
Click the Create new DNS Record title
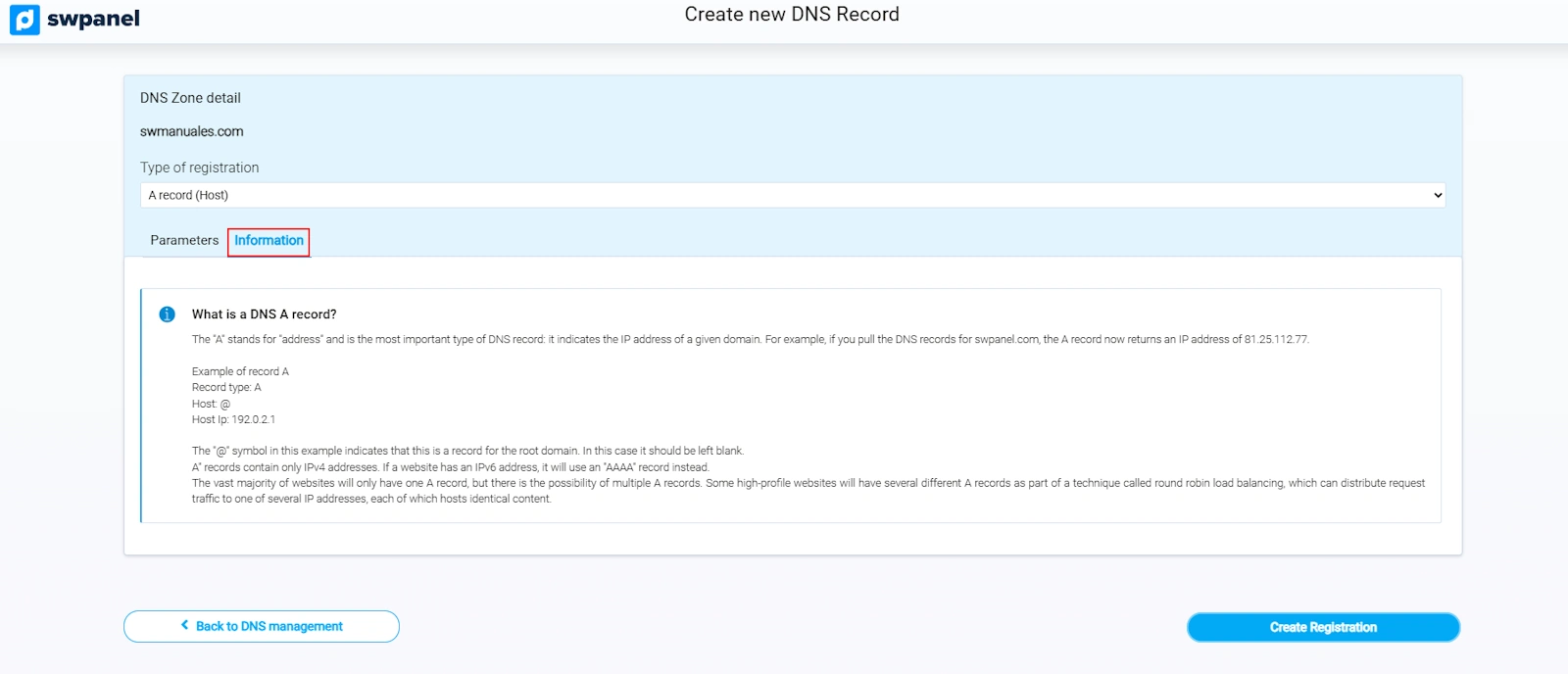pyautogui.click(x=792, y=15)
